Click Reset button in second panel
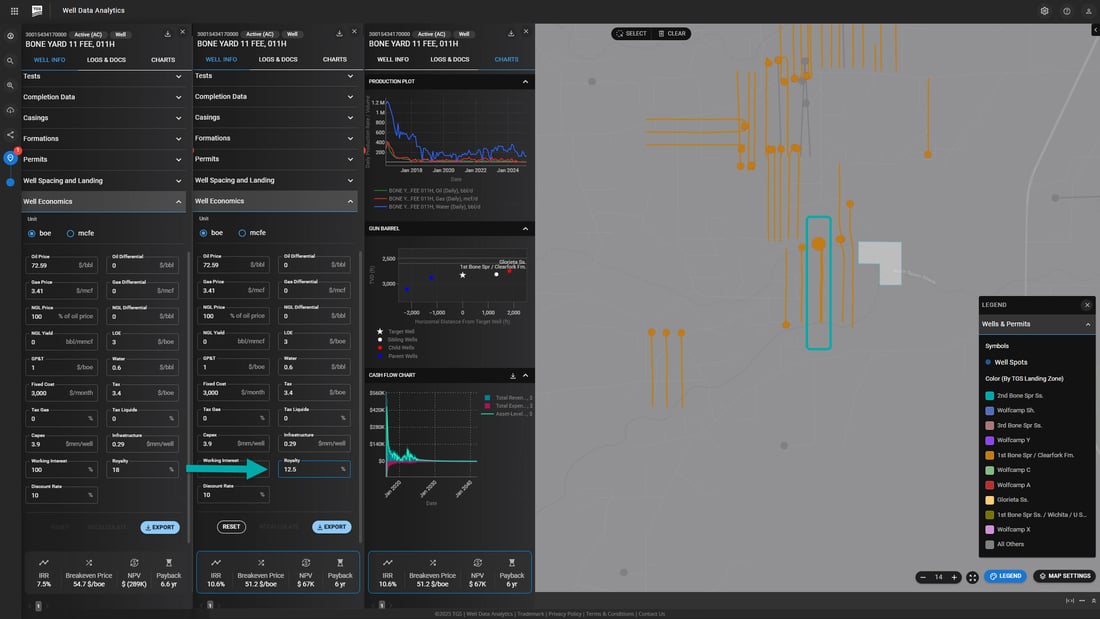This screenshot has width=1100, height=619. [232, 526]
